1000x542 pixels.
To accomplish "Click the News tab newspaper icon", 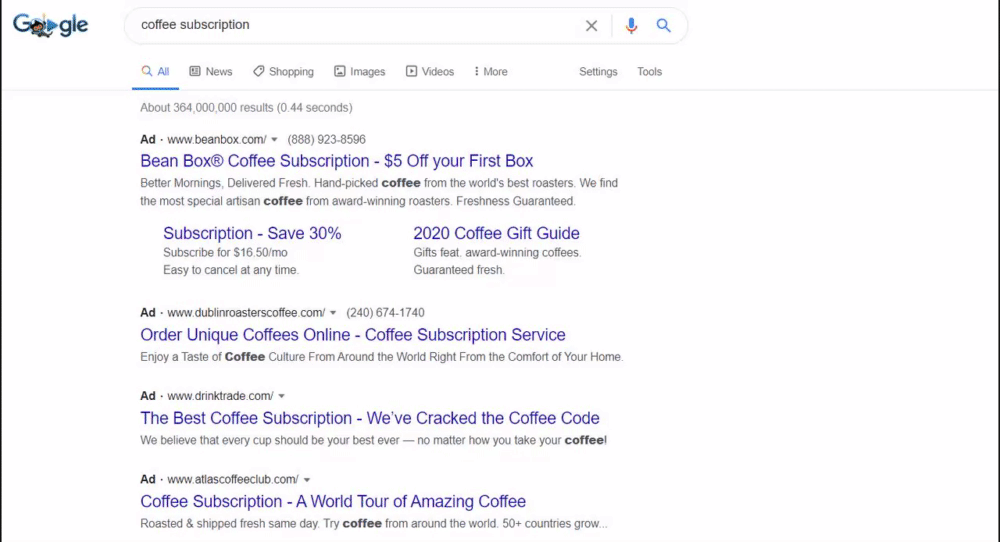I will point(195,71).
